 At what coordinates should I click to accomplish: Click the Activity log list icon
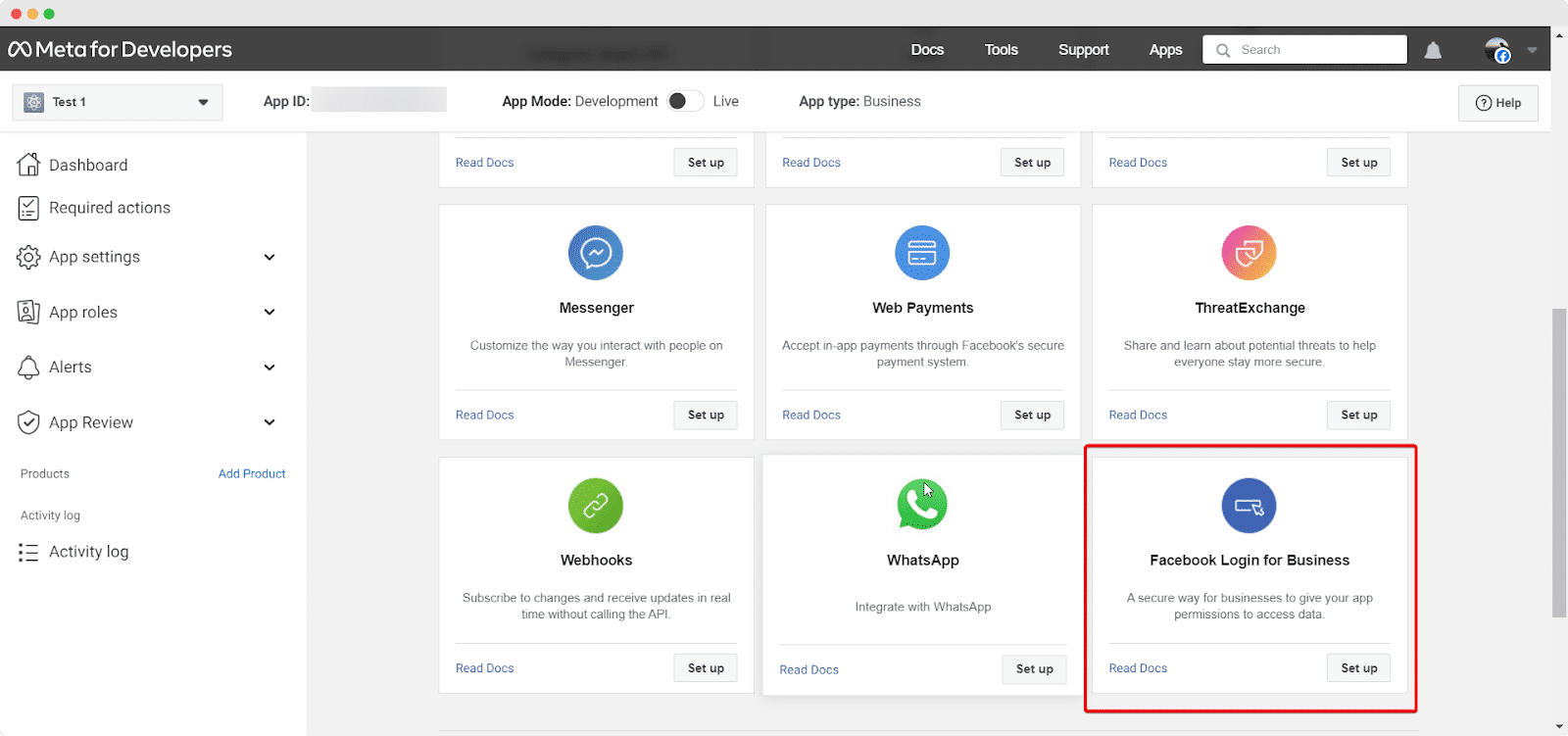click(28, 552)
